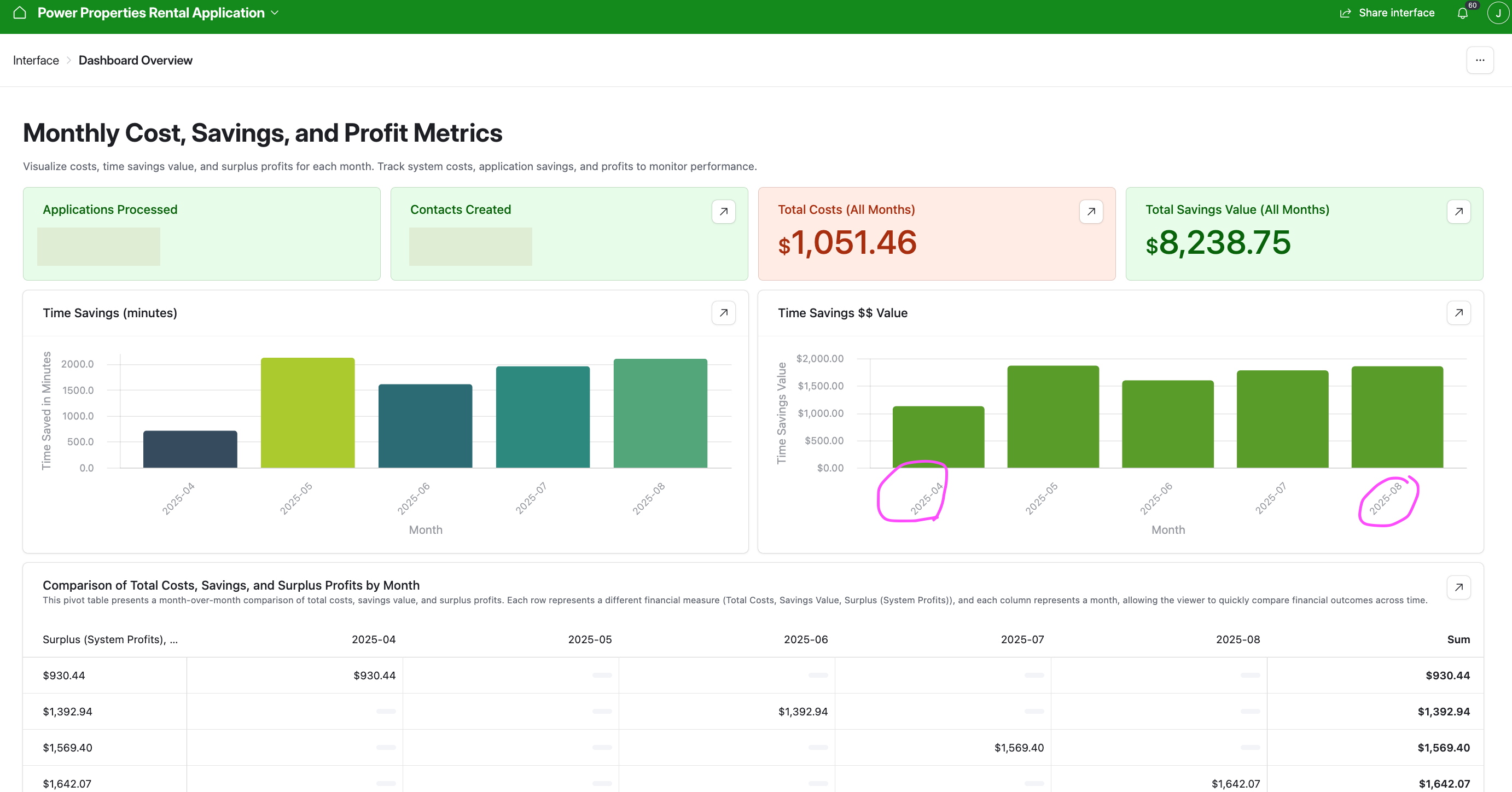Click the 2025-07 bar in Time Savings minutes chart

542,417
